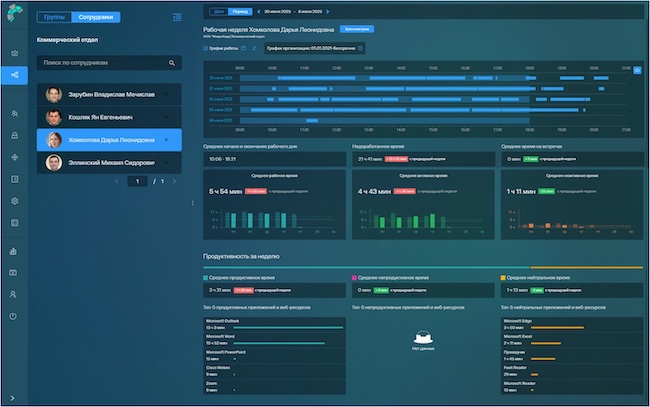The width and height of the screenshot is (650, 407).
Task: Click the magnifier icon in employee search
Action: tap(172, 63)
